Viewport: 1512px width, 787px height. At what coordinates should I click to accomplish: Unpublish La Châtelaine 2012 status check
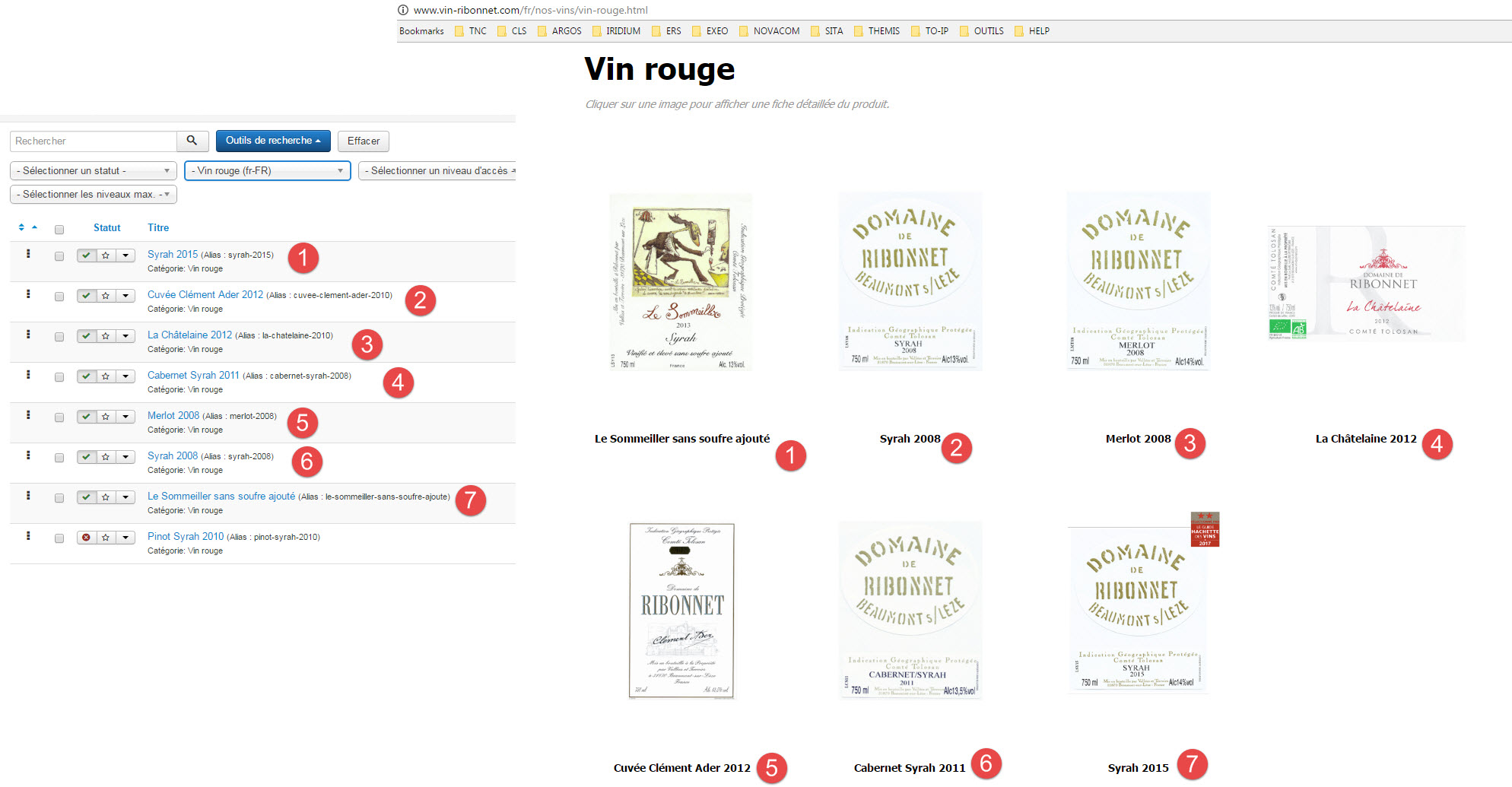pos(87,336)
